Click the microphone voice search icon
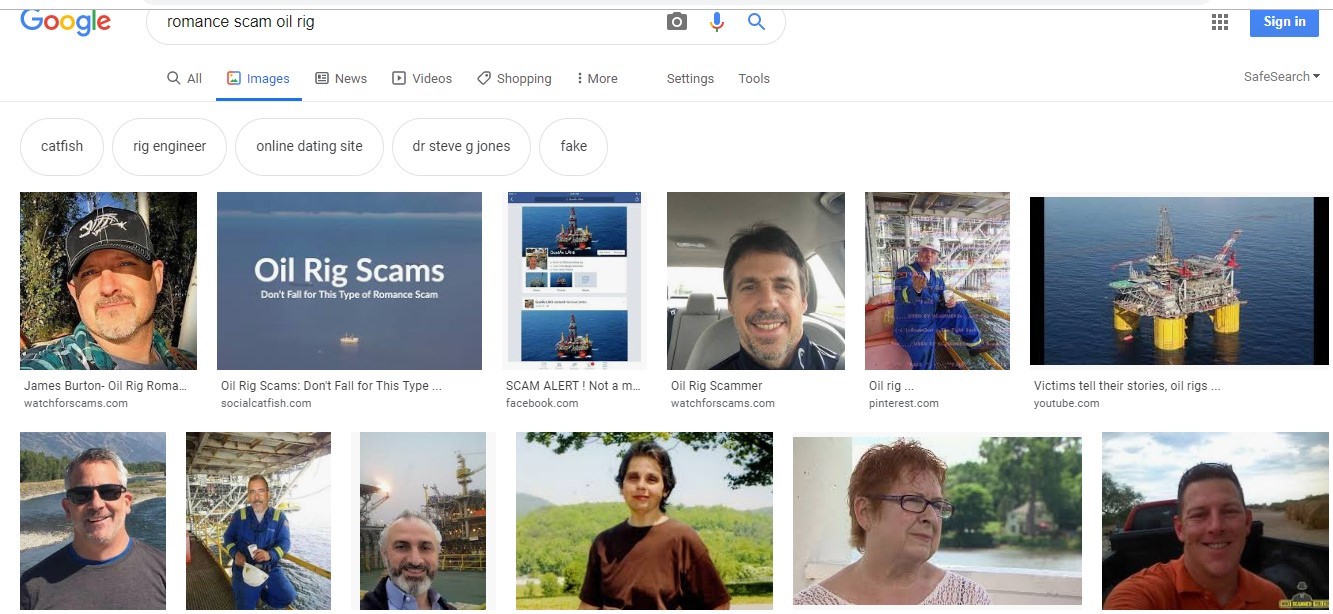The height and width of the screenshot is (614, 1333). (716, 21)
